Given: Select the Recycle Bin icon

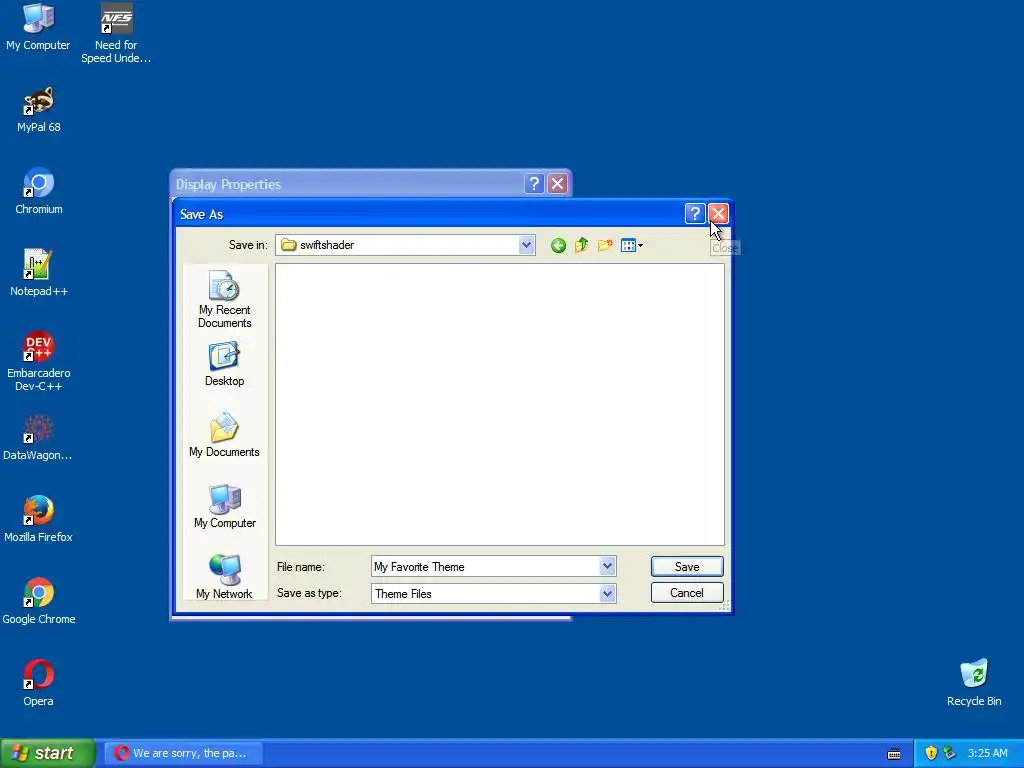Looking at the screenshot, I should tap(974, 684).
